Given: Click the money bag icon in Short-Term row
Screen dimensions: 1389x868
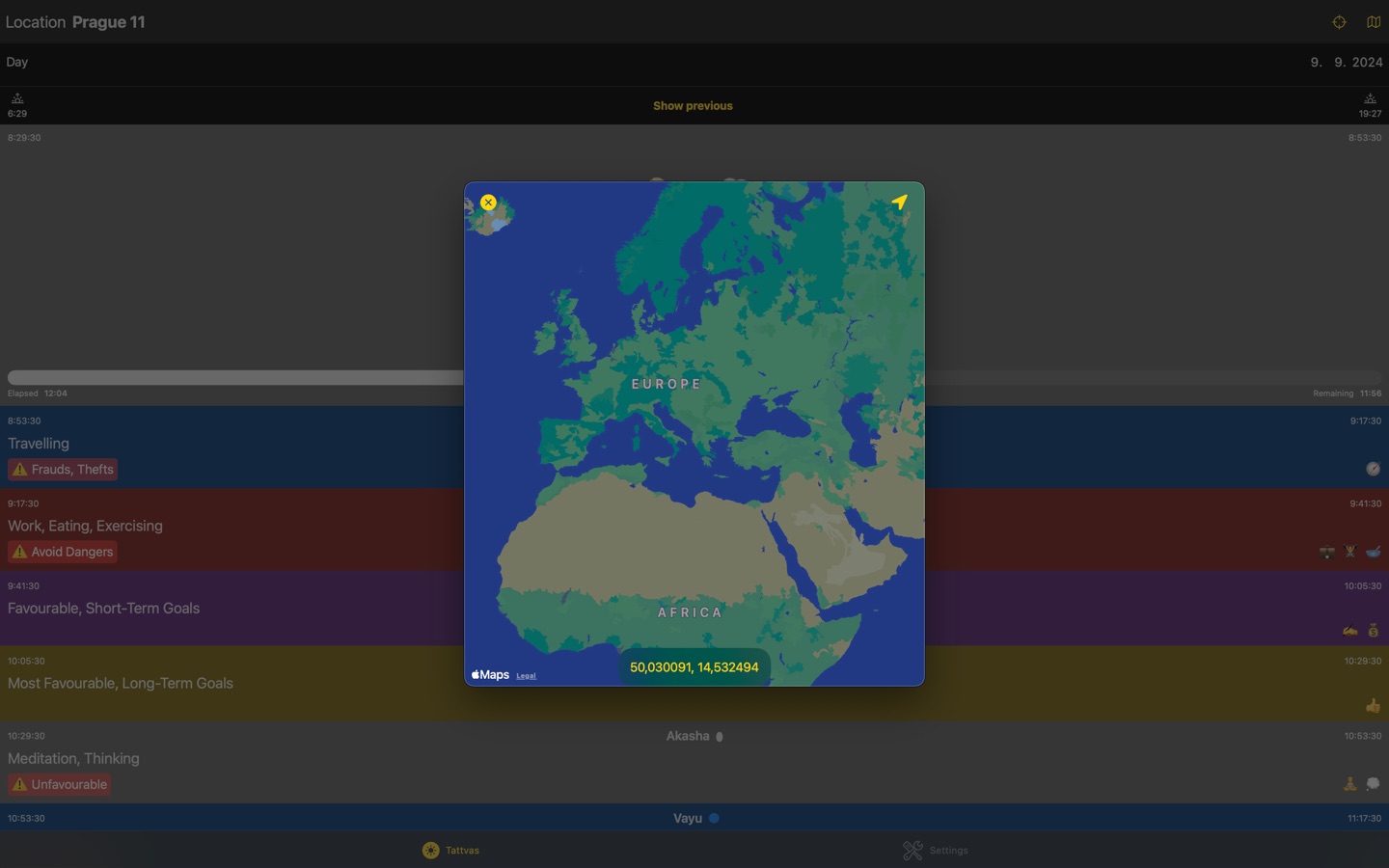Looking at the screenshot, I should (x=1373, y=631).
